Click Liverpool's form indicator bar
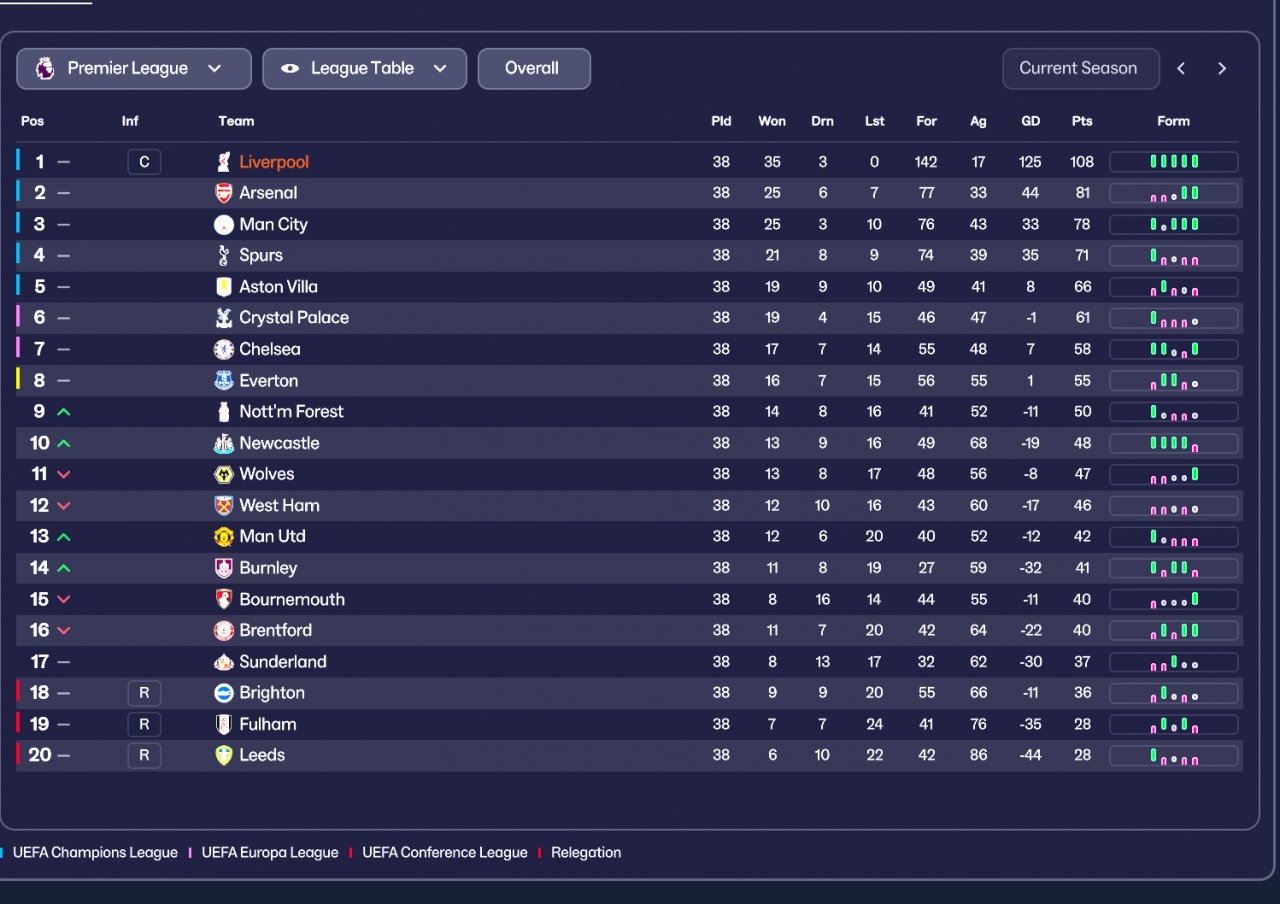This screenshot has height=904, width=1280. coord(1173,162)
